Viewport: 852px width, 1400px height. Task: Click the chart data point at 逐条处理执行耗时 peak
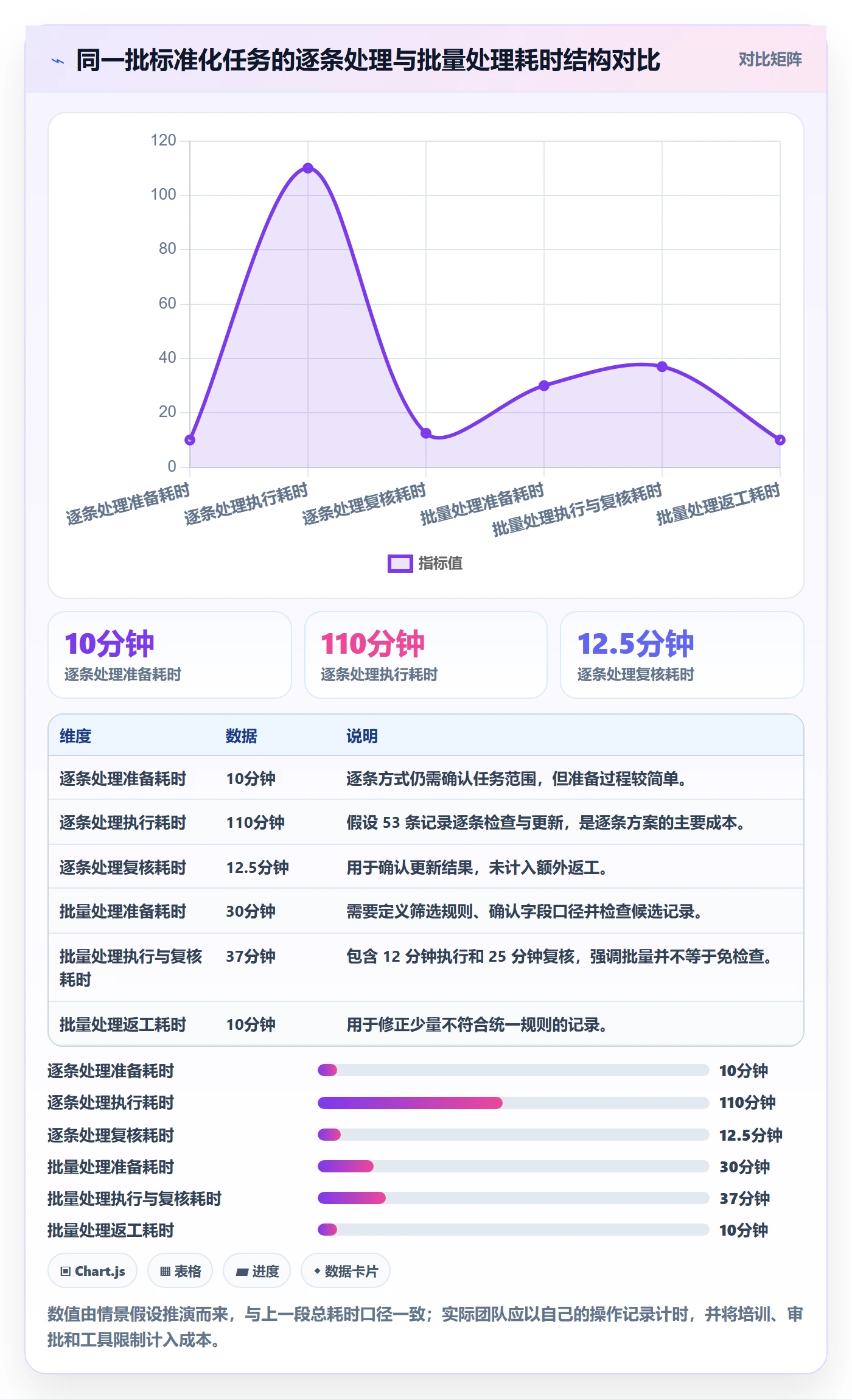308,168
